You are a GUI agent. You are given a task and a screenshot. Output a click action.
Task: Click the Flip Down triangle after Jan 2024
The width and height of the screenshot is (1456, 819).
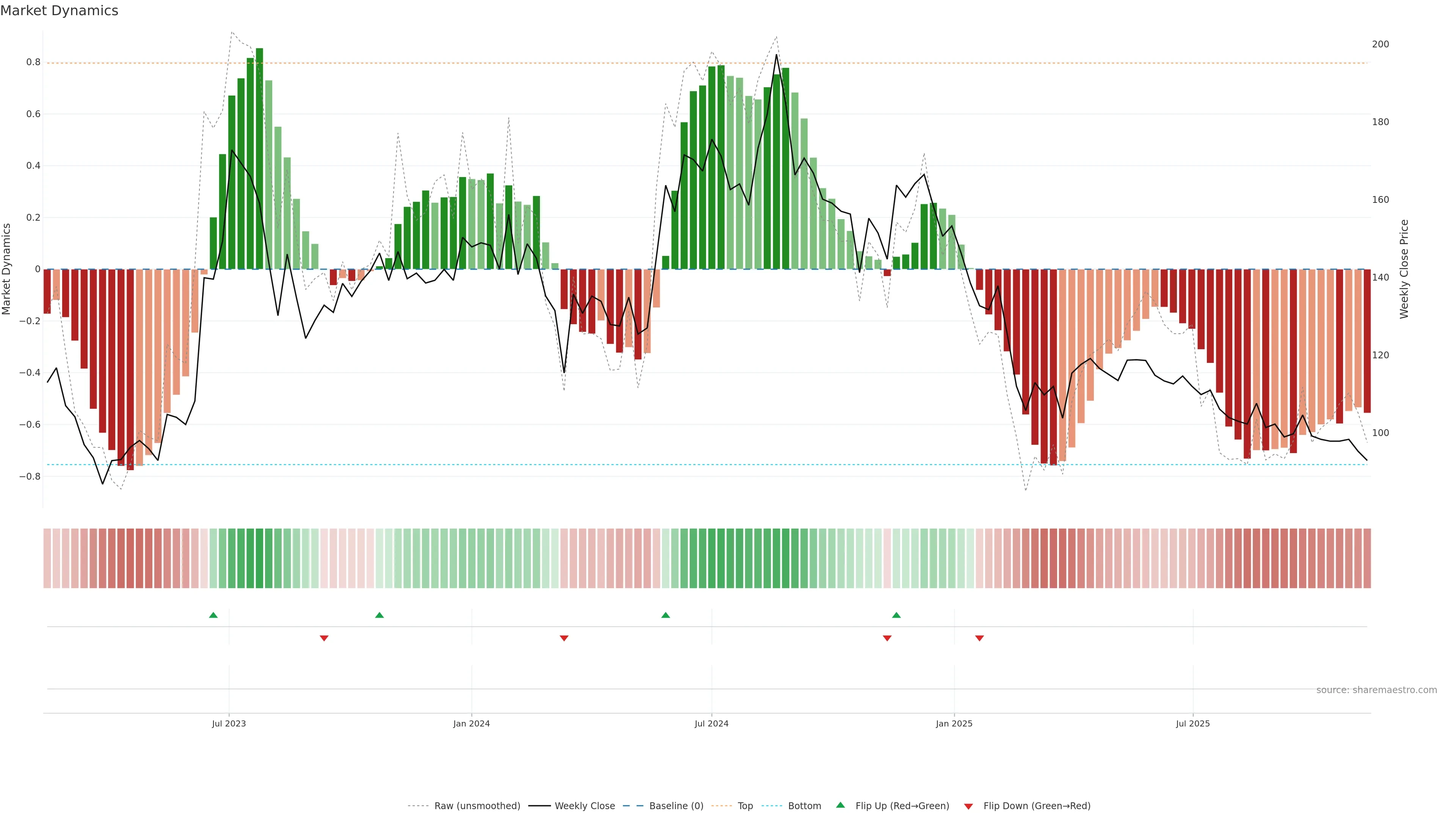pyautogui.click(x=563, y=638)
